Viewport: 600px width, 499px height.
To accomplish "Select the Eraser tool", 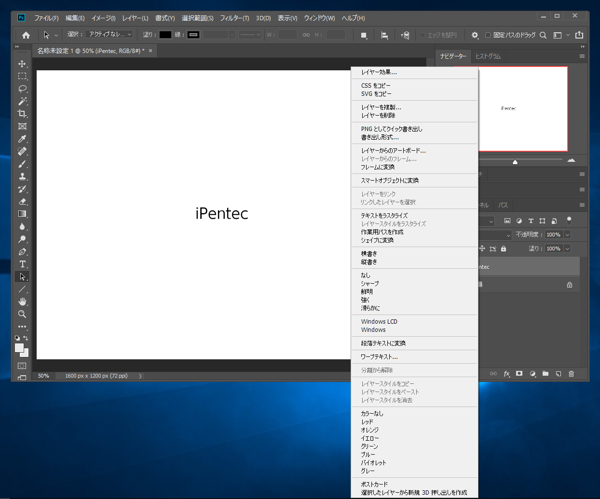I will (x=22, y=202).
